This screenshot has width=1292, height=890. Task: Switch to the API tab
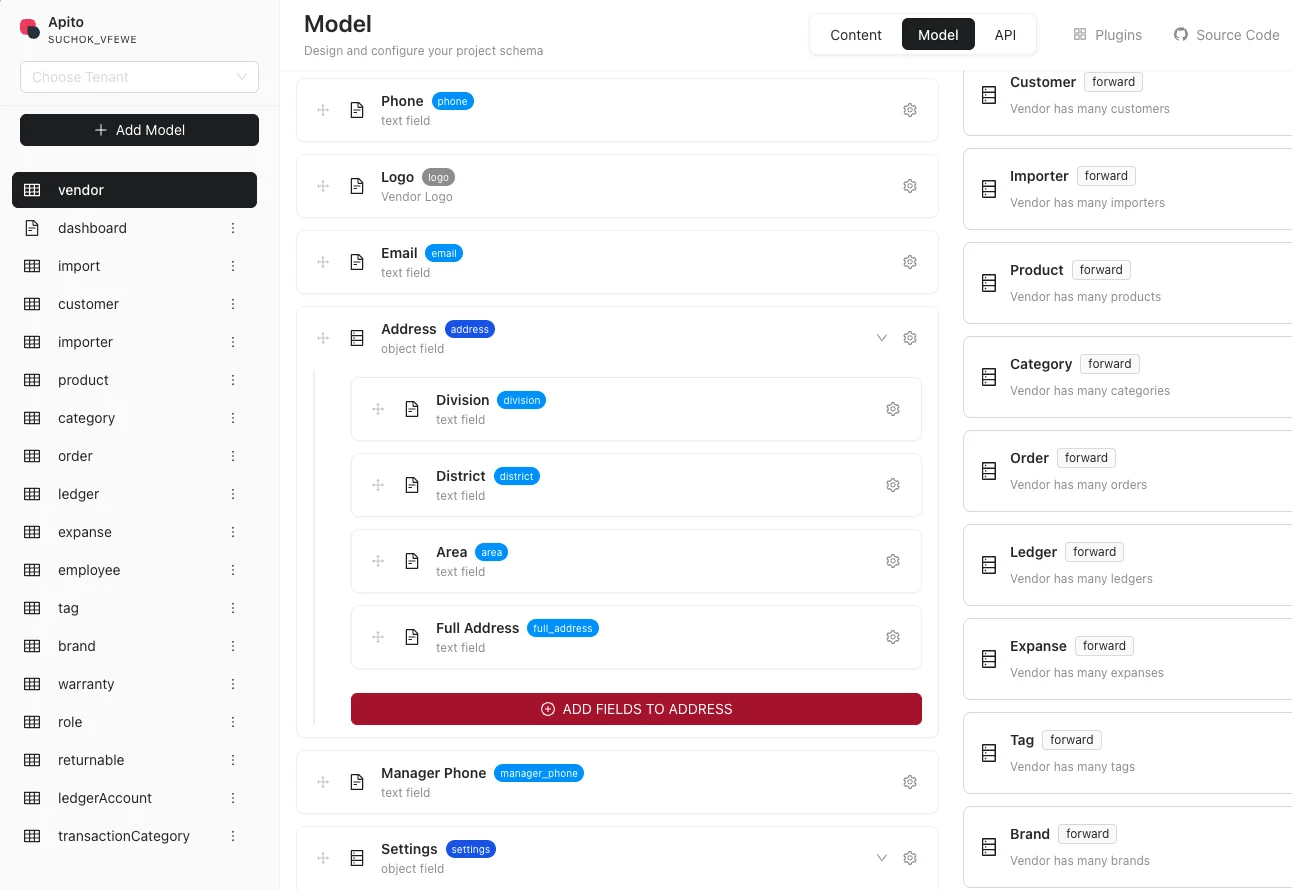point(1005,34)
